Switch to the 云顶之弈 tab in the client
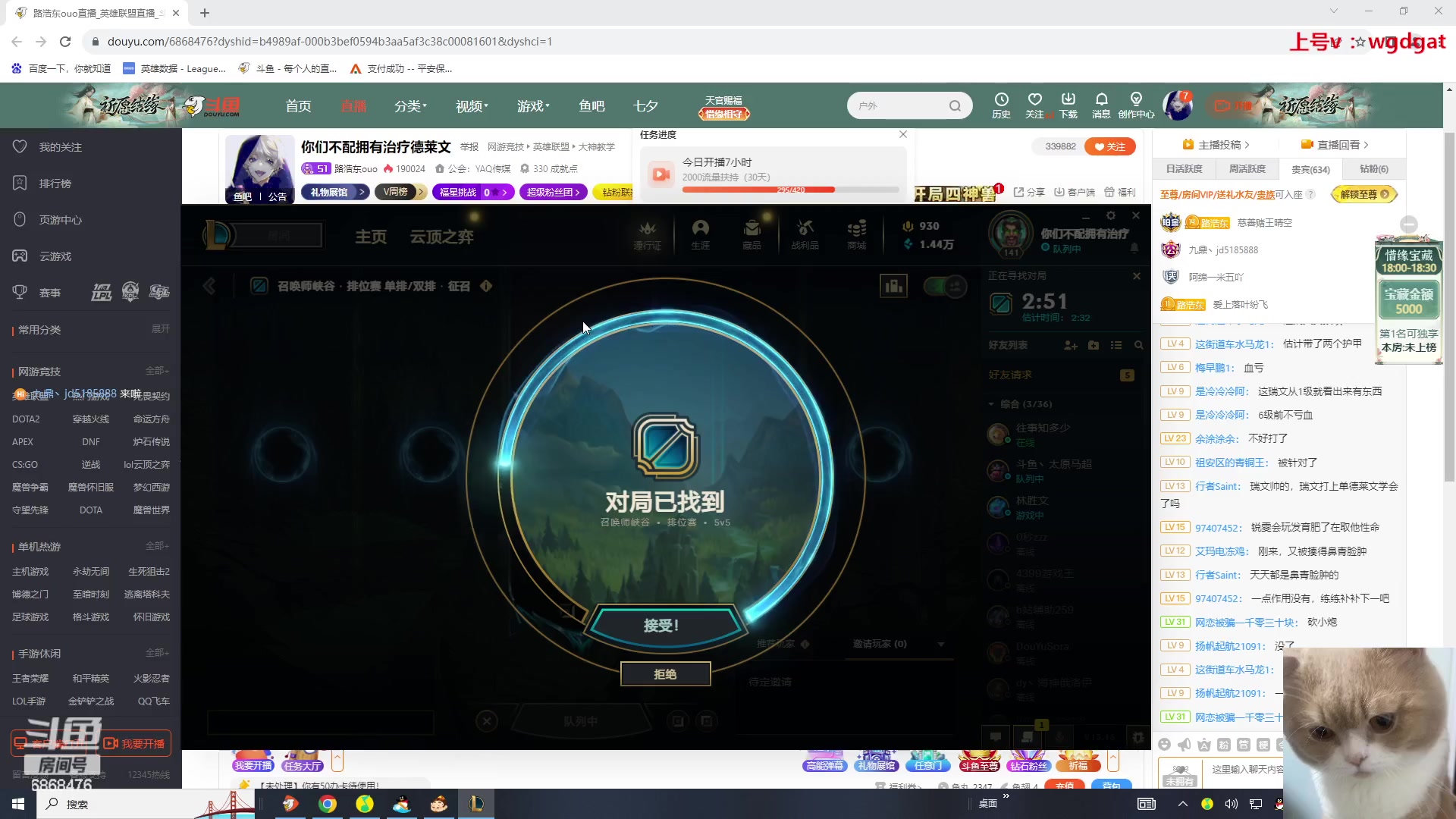Viewport: 1456px width, 819px height. 442,237
